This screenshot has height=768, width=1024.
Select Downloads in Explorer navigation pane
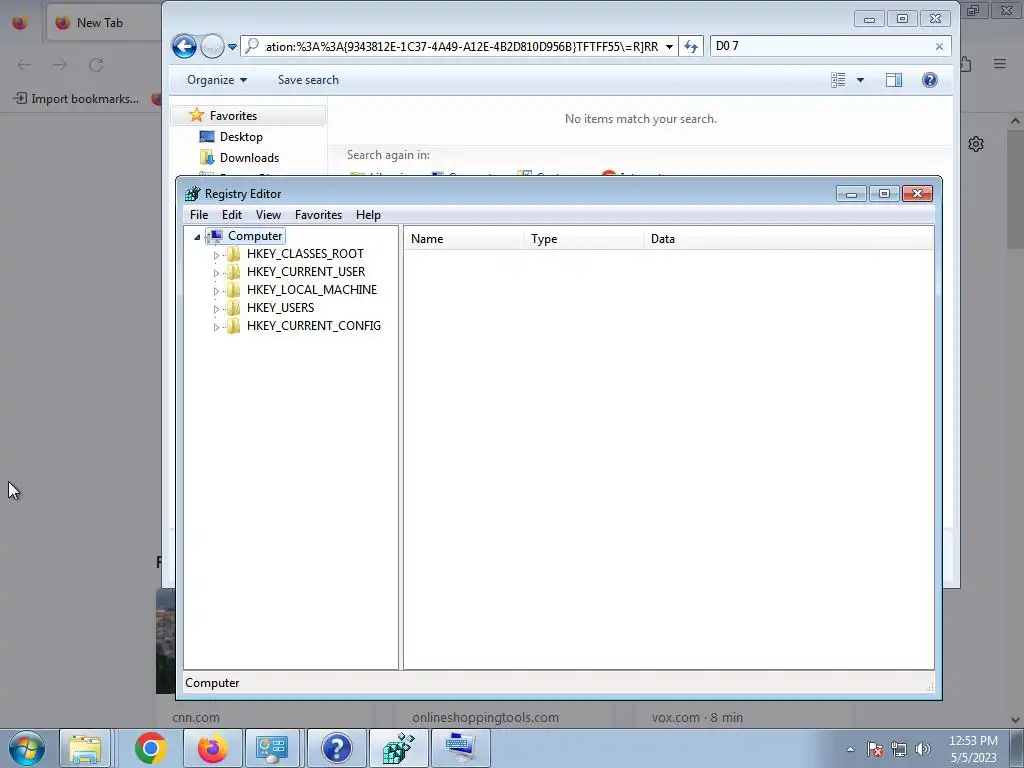(x=249, y=157)
